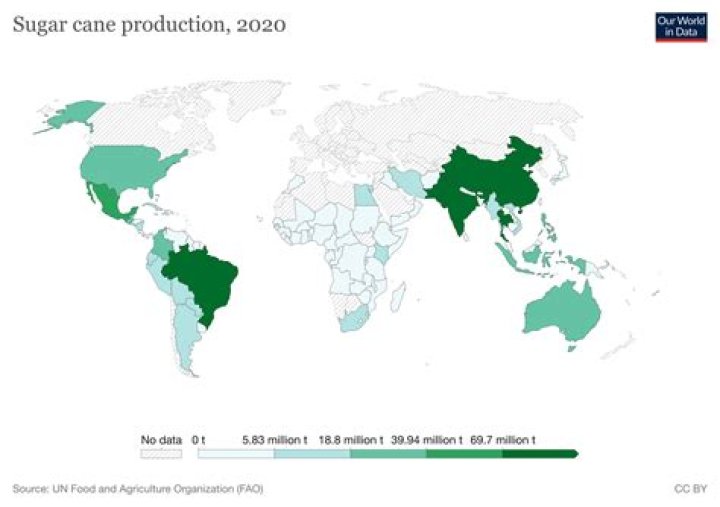Image resolution: width=720 pixels, height=507 pixels.
Task: Select South Africa on the map
Action: (354, 320)
